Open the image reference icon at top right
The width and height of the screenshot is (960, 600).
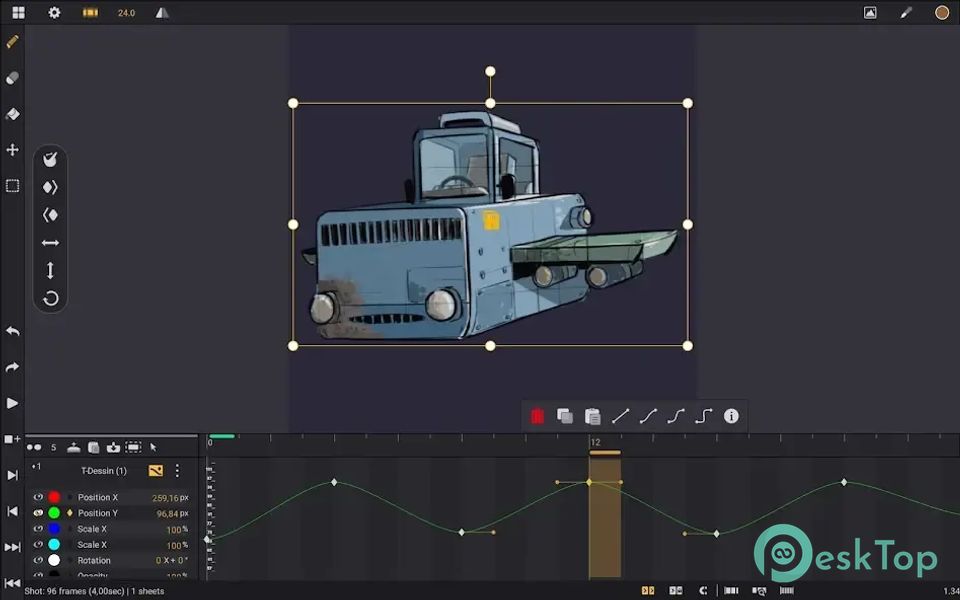870,12
